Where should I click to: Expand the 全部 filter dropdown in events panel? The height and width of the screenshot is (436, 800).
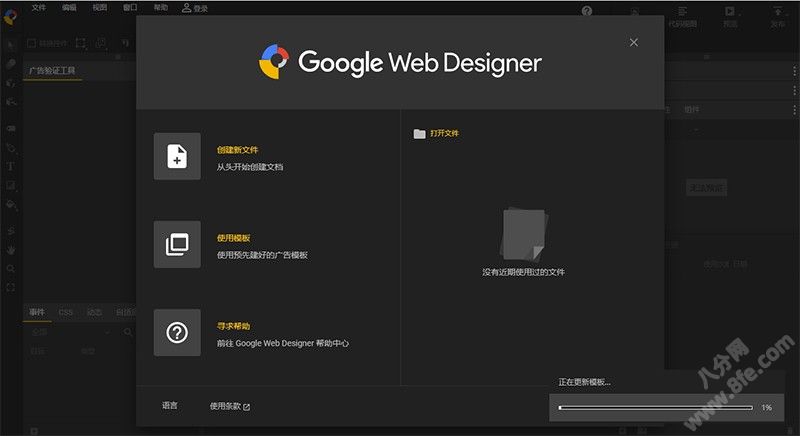[x=69, y=332]
